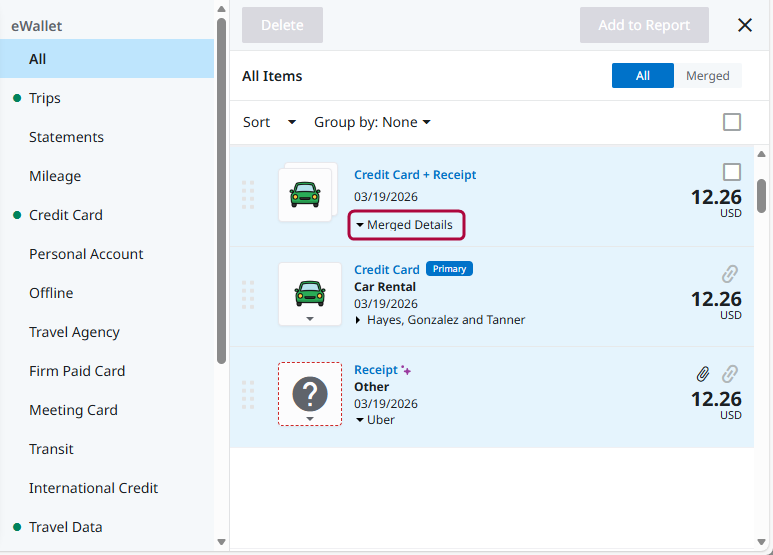
Task: Click the question mark icon on Receipt item
Action: [310, 394]
